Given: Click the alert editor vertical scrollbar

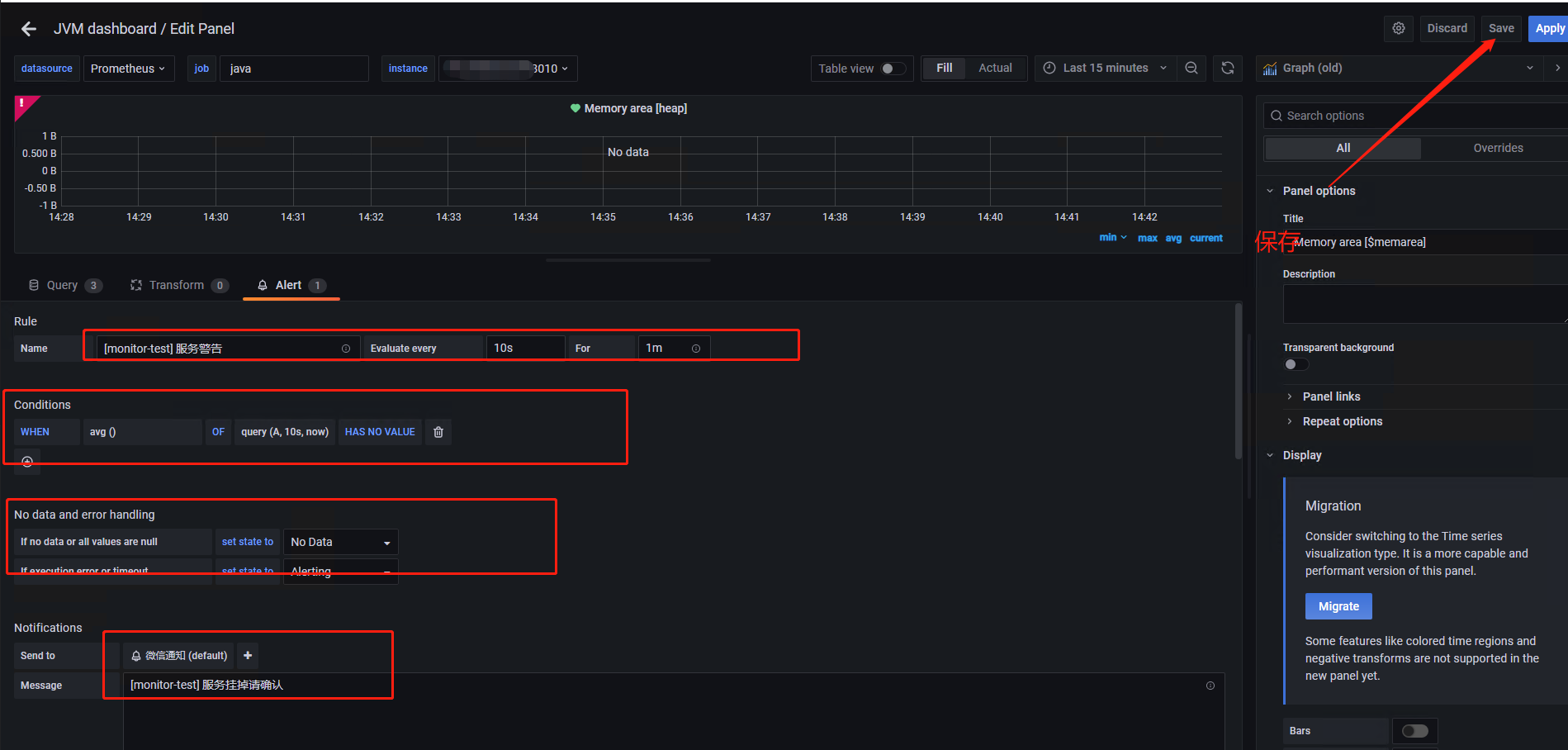Looking at the screenshot, I should [1239, 382].
